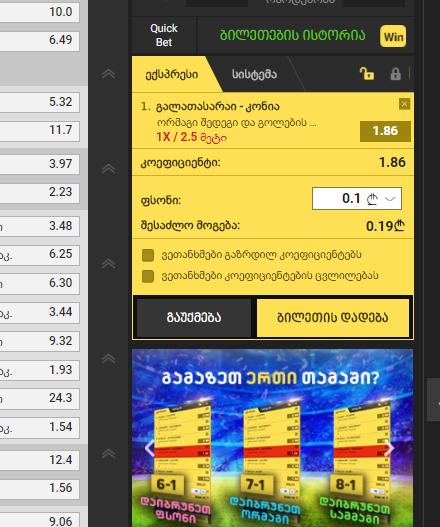Viewport: 440px width, 527px height.
Task: Select the 12.4 odds cell
Action: (x=40, y=460)
